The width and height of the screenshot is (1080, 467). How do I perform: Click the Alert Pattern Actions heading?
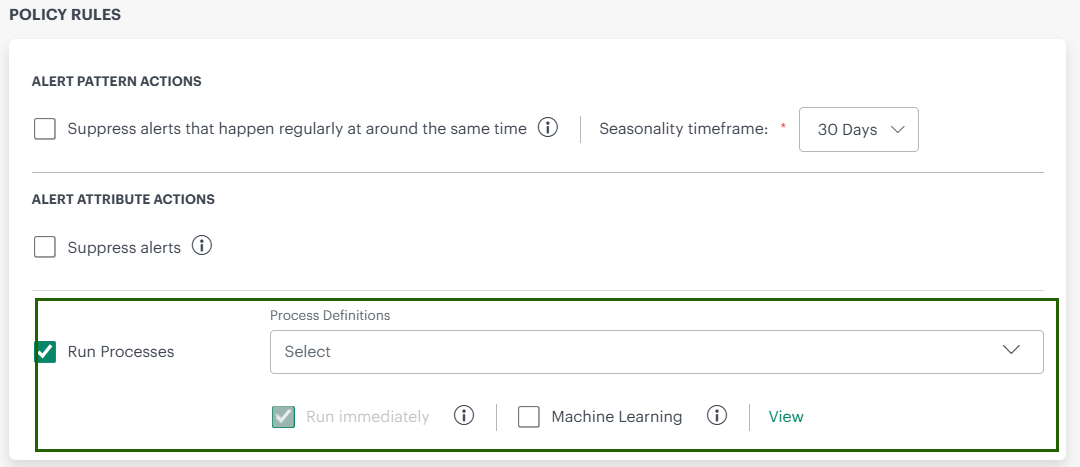tap(117, 81)
